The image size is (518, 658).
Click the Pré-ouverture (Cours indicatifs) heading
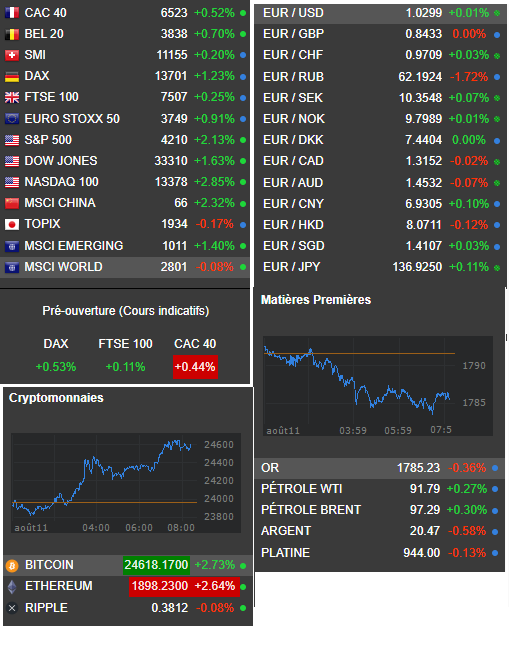pos(126,311)
